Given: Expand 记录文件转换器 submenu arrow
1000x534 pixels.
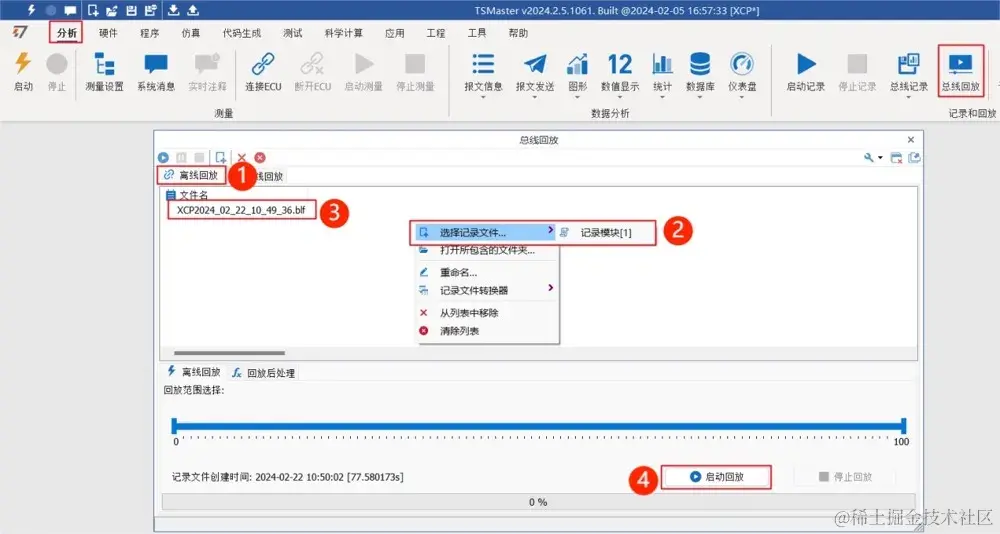Looking at the screenshot, I should tap(550, 288).
